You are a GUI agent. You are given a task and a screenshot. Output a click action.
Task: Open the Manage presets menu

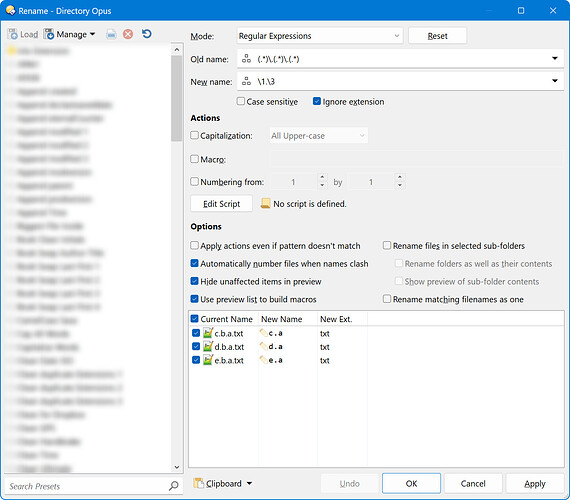69,34
